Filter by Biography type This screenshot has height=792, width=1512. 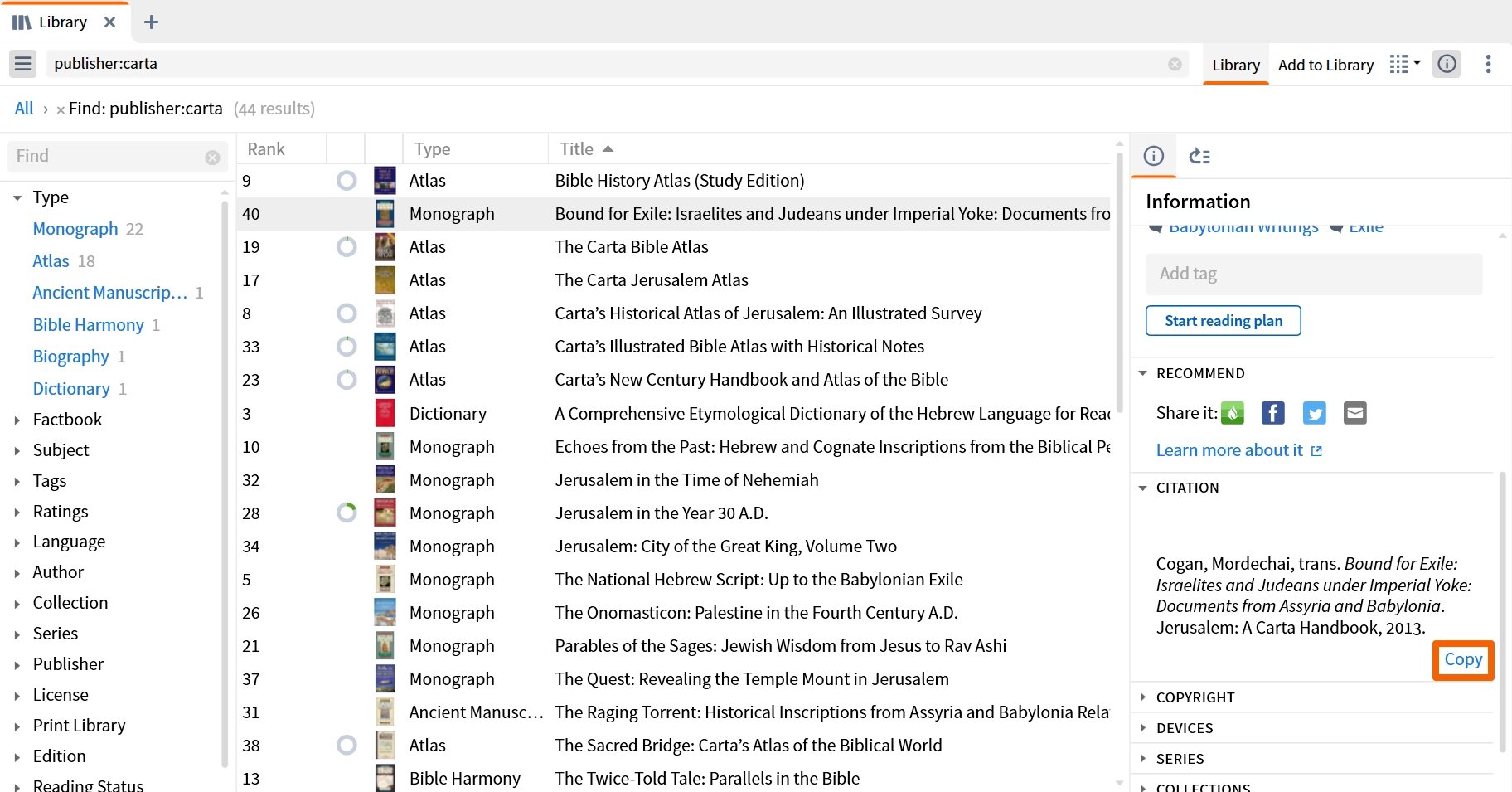(x=70, y=357)
